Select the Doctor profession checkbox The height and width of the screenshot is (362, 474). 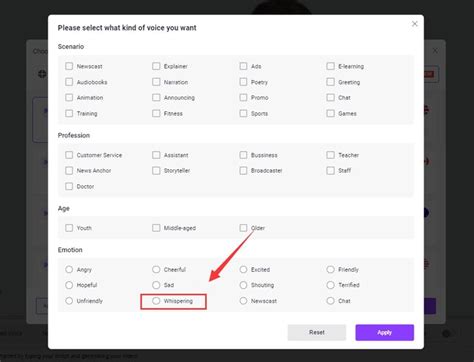click(x=69, y=186)
